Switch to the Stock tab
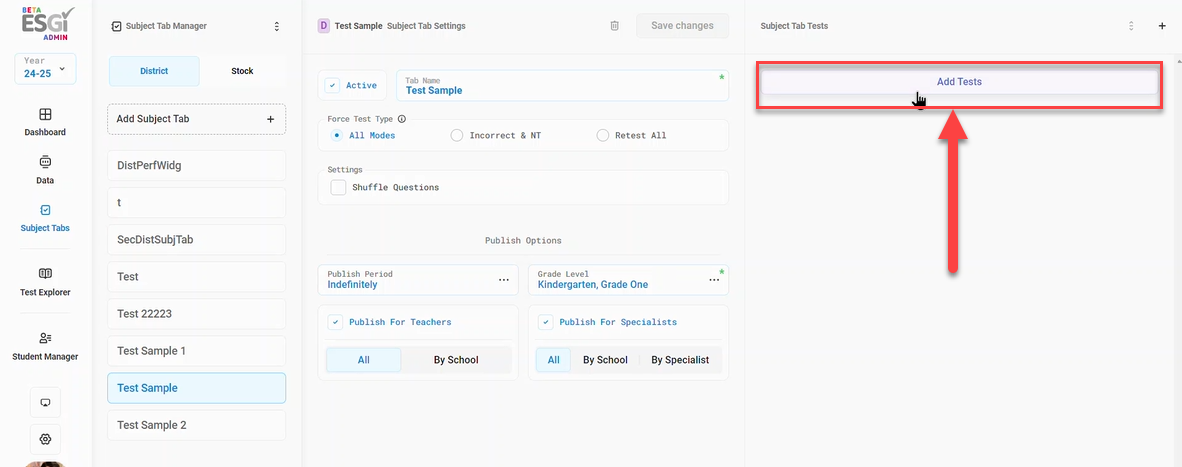Viewport: 1182px width, 467px height. (x=242, y=71)
